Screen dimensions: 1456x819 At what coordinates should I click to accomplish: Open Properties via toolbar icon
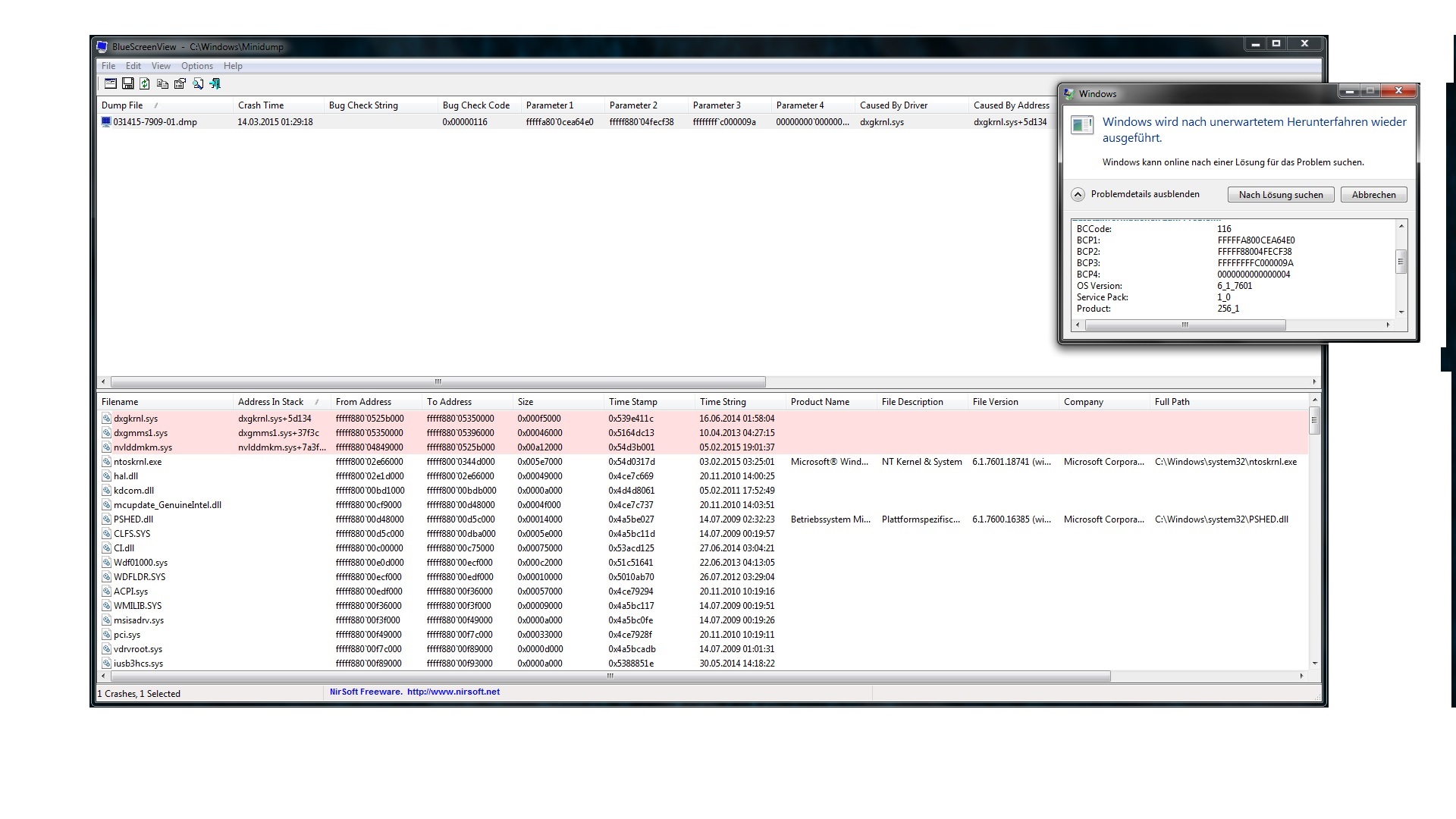point(180,83)
